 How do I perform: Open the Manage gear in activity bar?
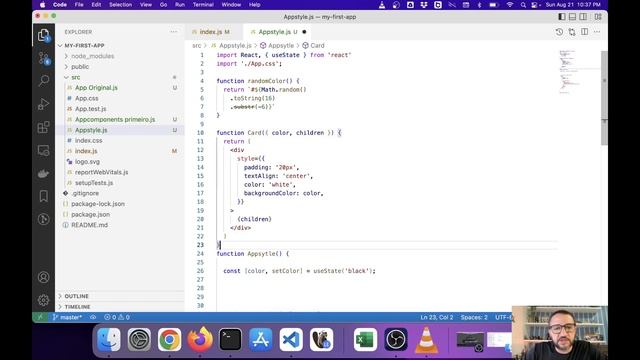point(43,300)
